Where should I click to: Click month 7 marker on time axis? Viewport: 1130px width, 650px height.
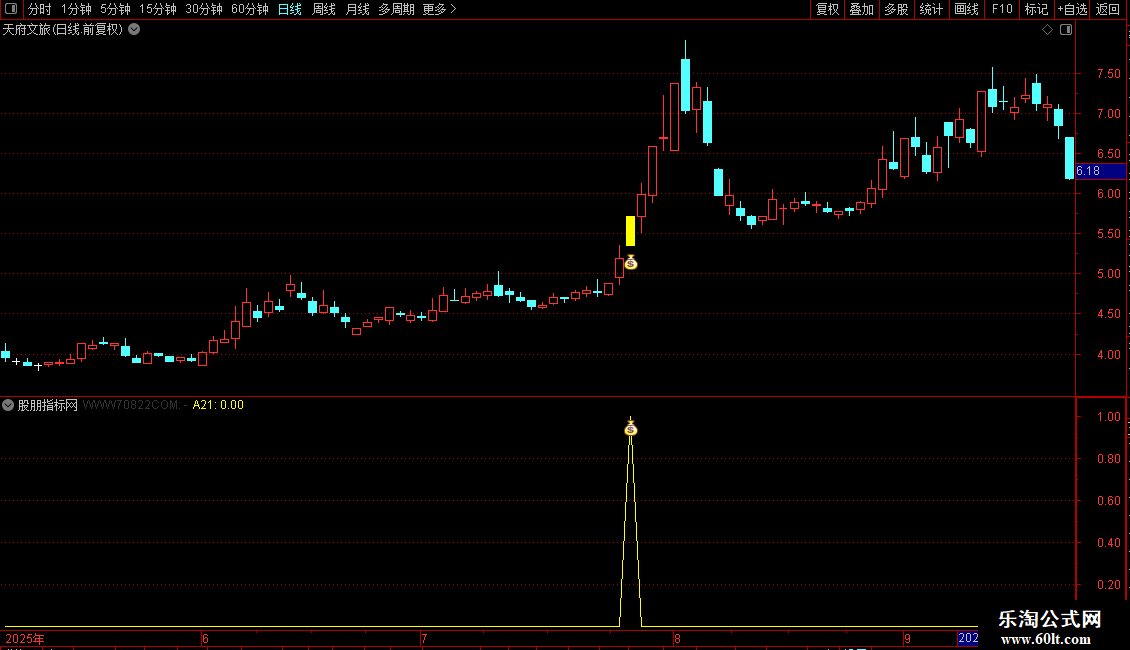pos(424,638)
